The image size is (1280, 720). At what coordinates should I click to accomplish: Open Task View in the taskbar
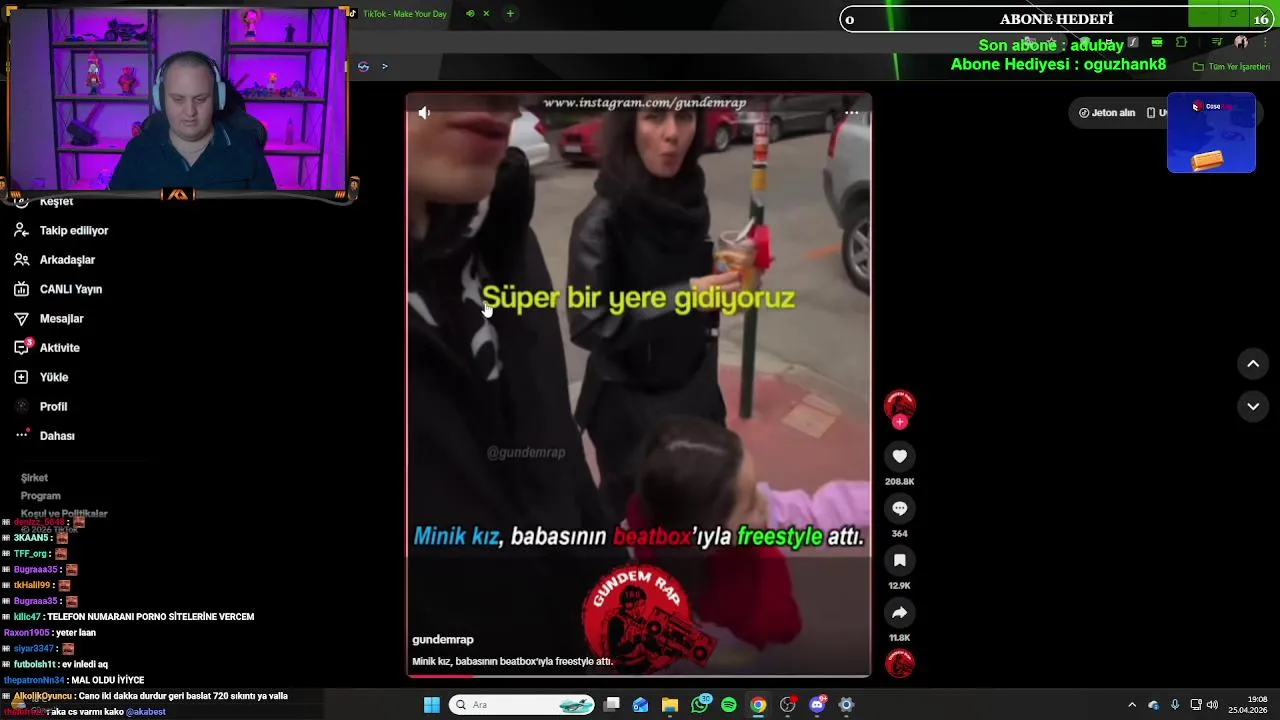tap(612, 705)
